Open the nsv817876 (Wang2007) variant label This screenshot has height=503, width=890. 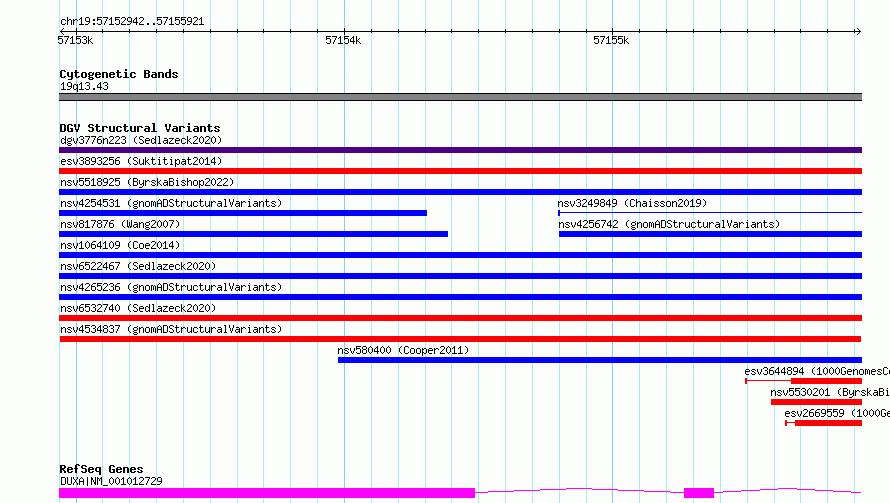tap(120, 224)
